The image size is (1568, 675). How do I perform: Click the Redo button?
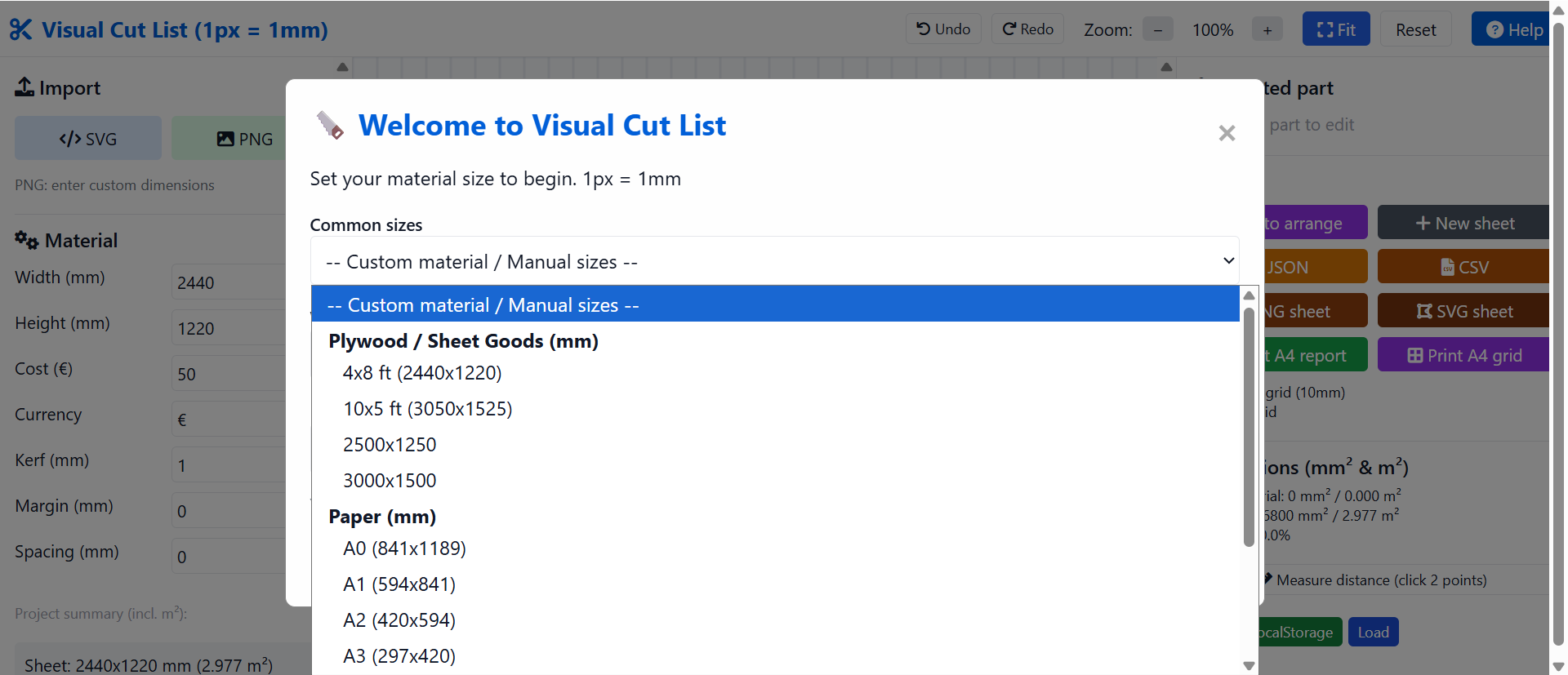click(x=1028, y=29)
